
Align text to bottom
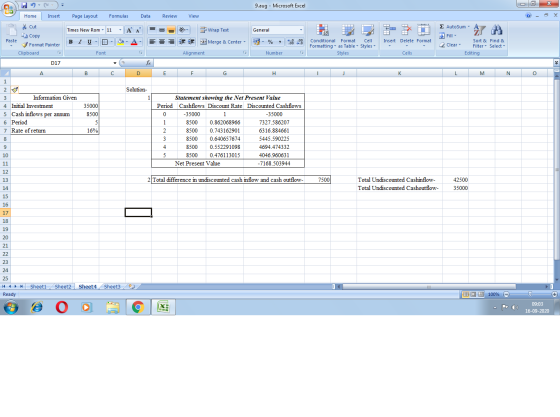(171, 30)
